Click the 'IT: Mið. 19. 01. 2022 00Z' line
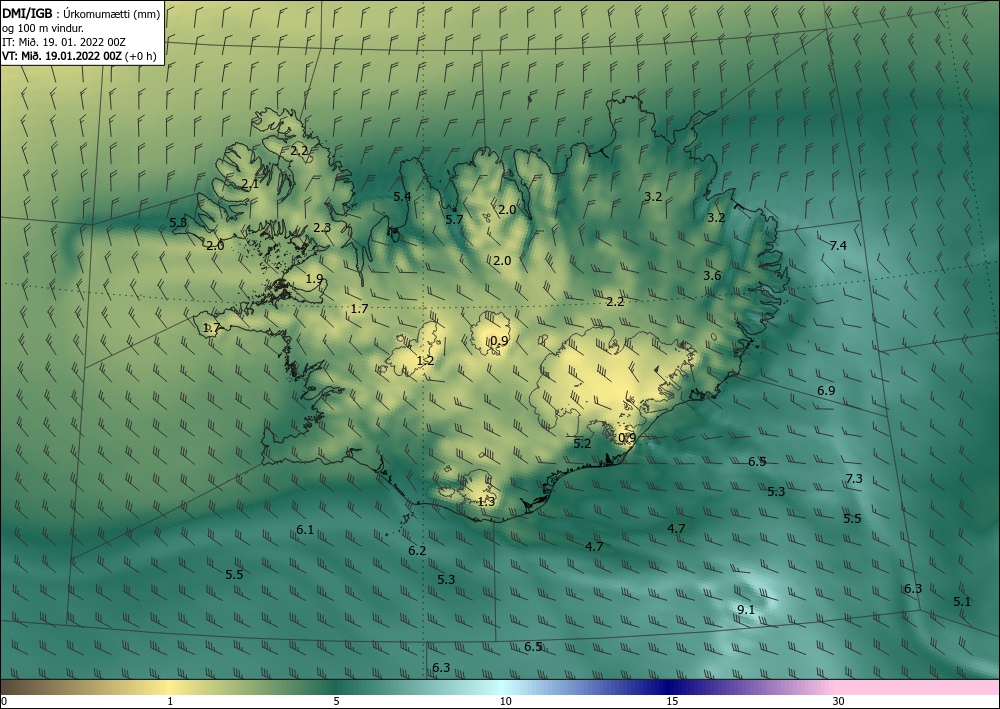The width and height of the screenshot is (1000, 709). click(64, 42)
